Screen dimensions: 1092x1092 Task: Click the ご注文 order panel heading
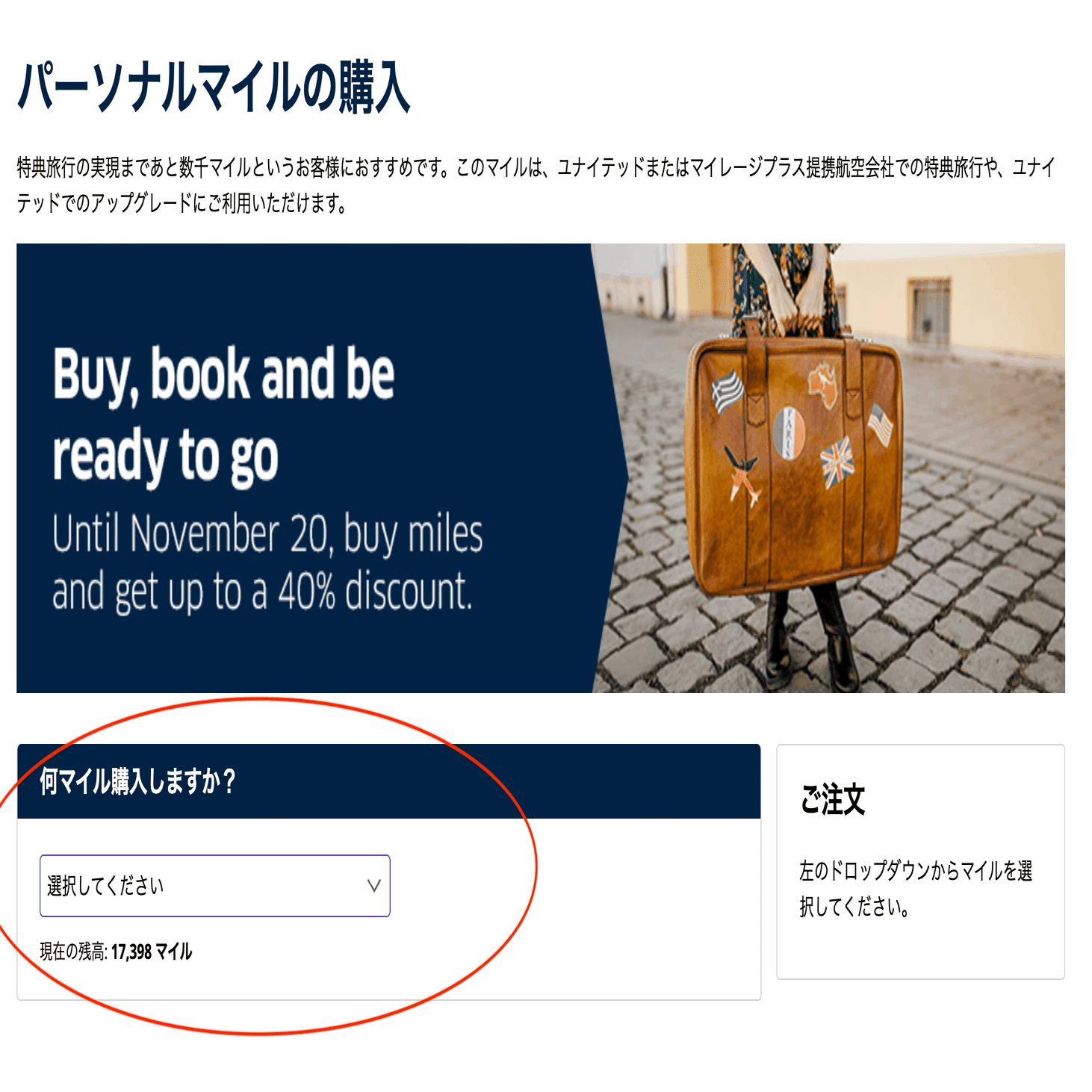[832, 799]
